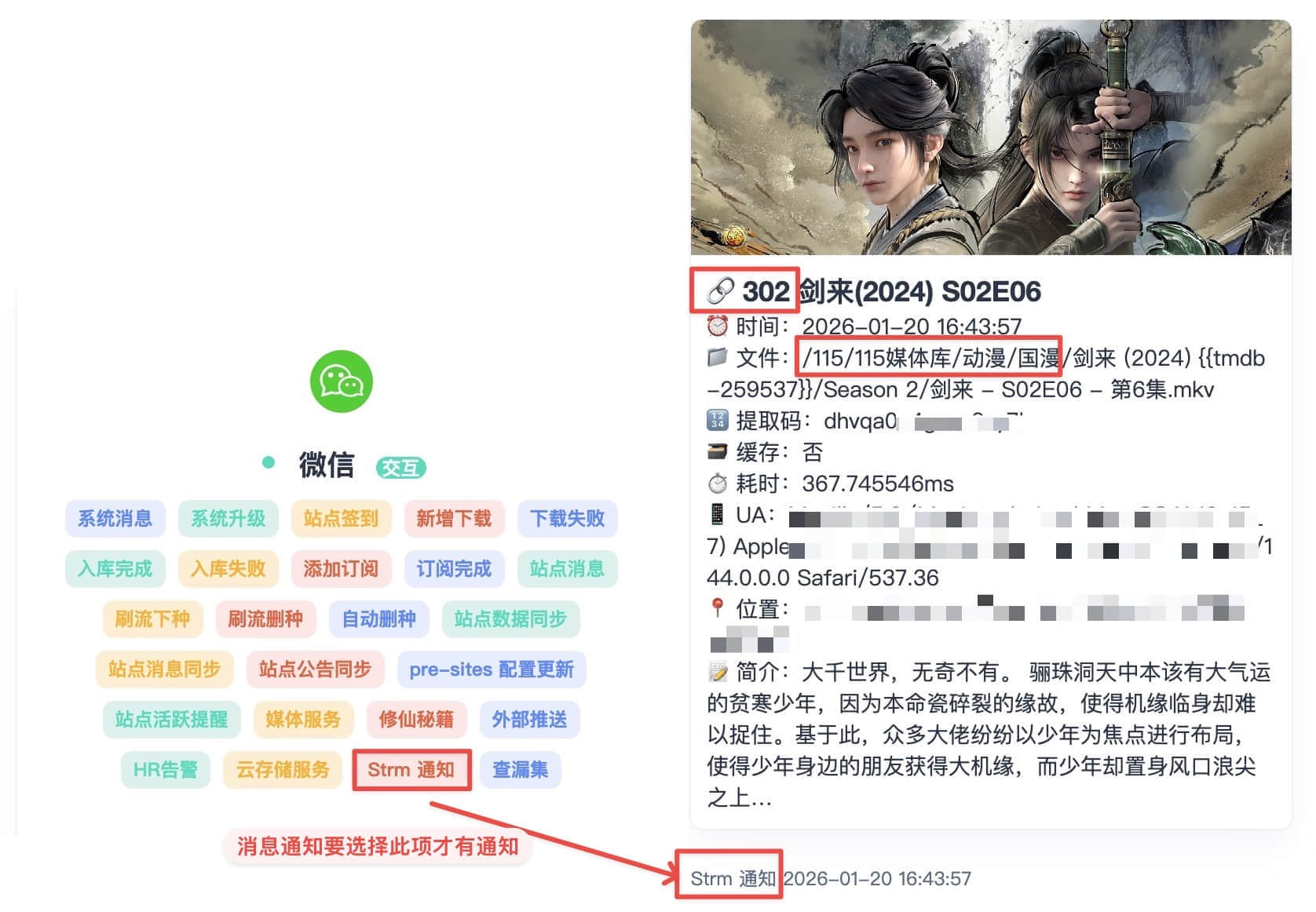Click the phone icon beside UA
1316x912 pixels.
pos(717,514)
